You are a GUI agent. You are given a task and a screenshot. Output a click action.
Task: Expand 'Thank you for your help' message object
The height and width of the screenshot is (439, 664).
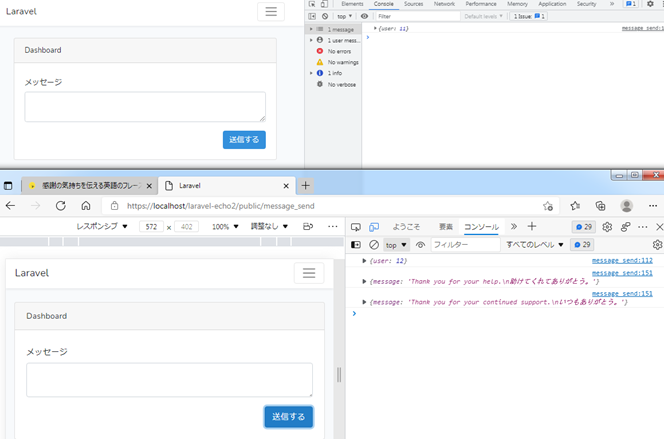364,282
